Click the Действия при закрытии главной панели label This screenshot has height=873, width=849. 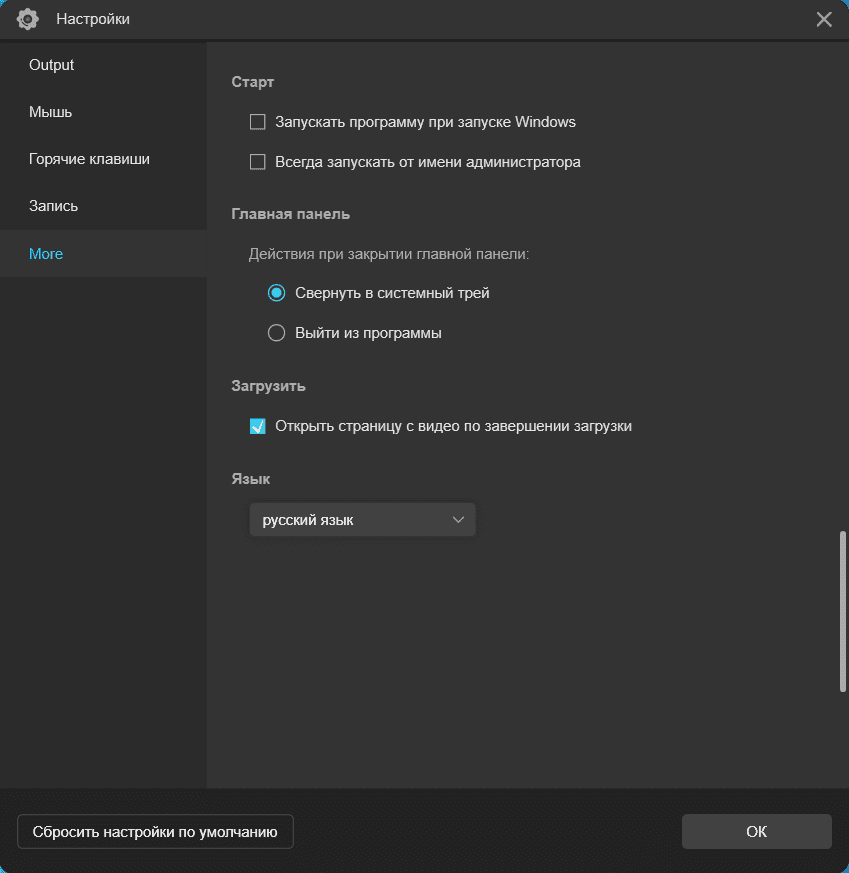pyautogui.click(x=389, y=254)
